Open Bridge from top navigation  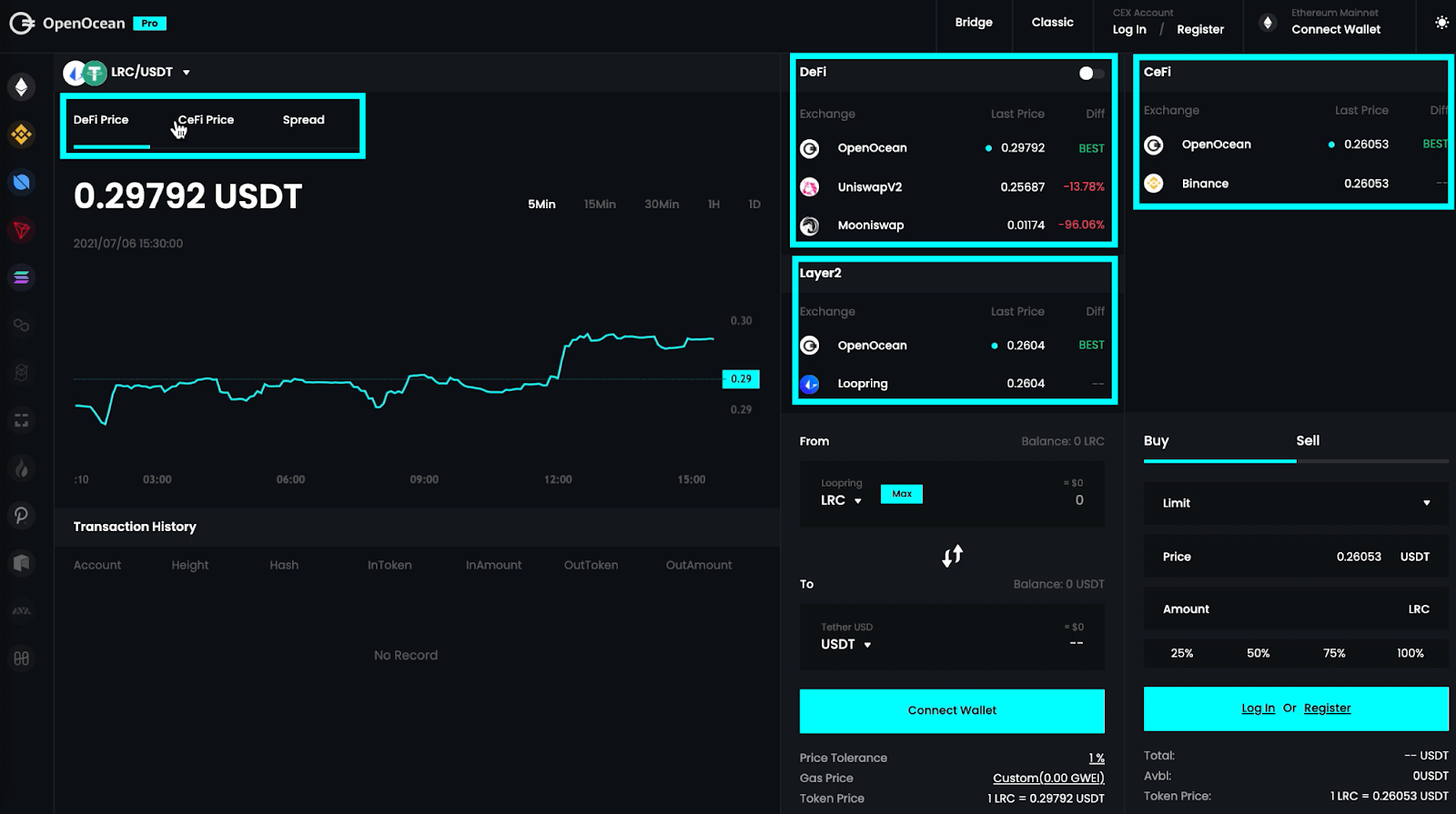(974, 23)
